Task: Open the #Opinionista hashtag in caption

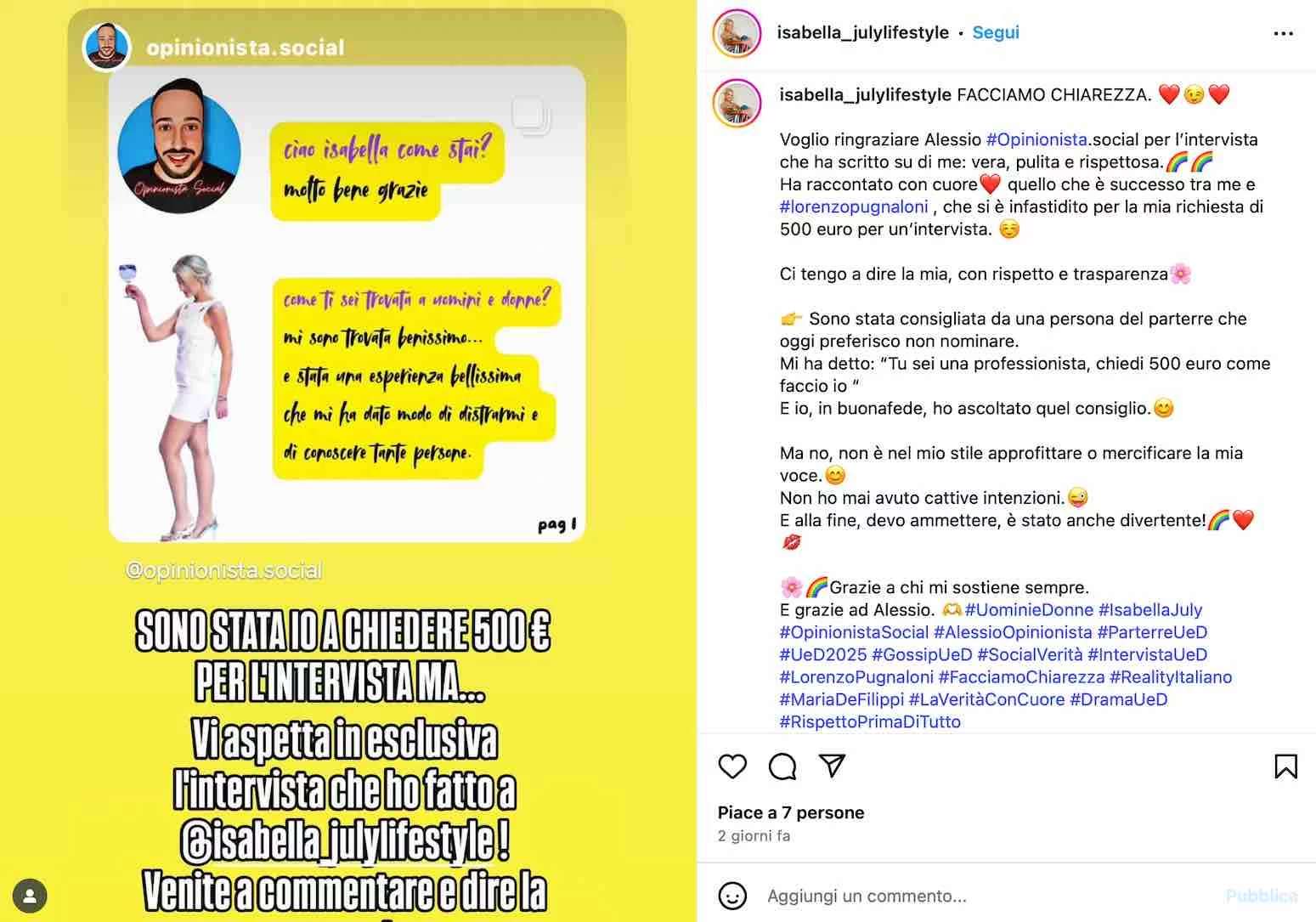Action: 1036,139
